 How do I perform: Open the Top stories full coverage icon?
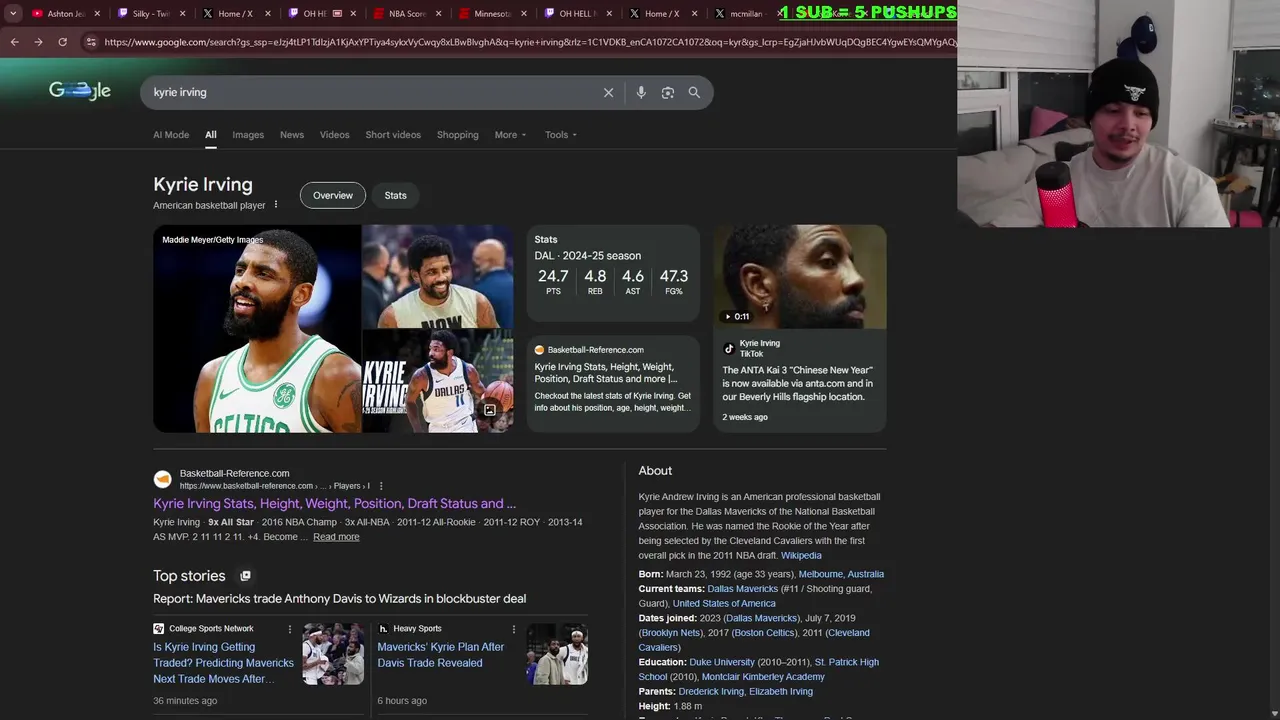[x=245, y=576]
